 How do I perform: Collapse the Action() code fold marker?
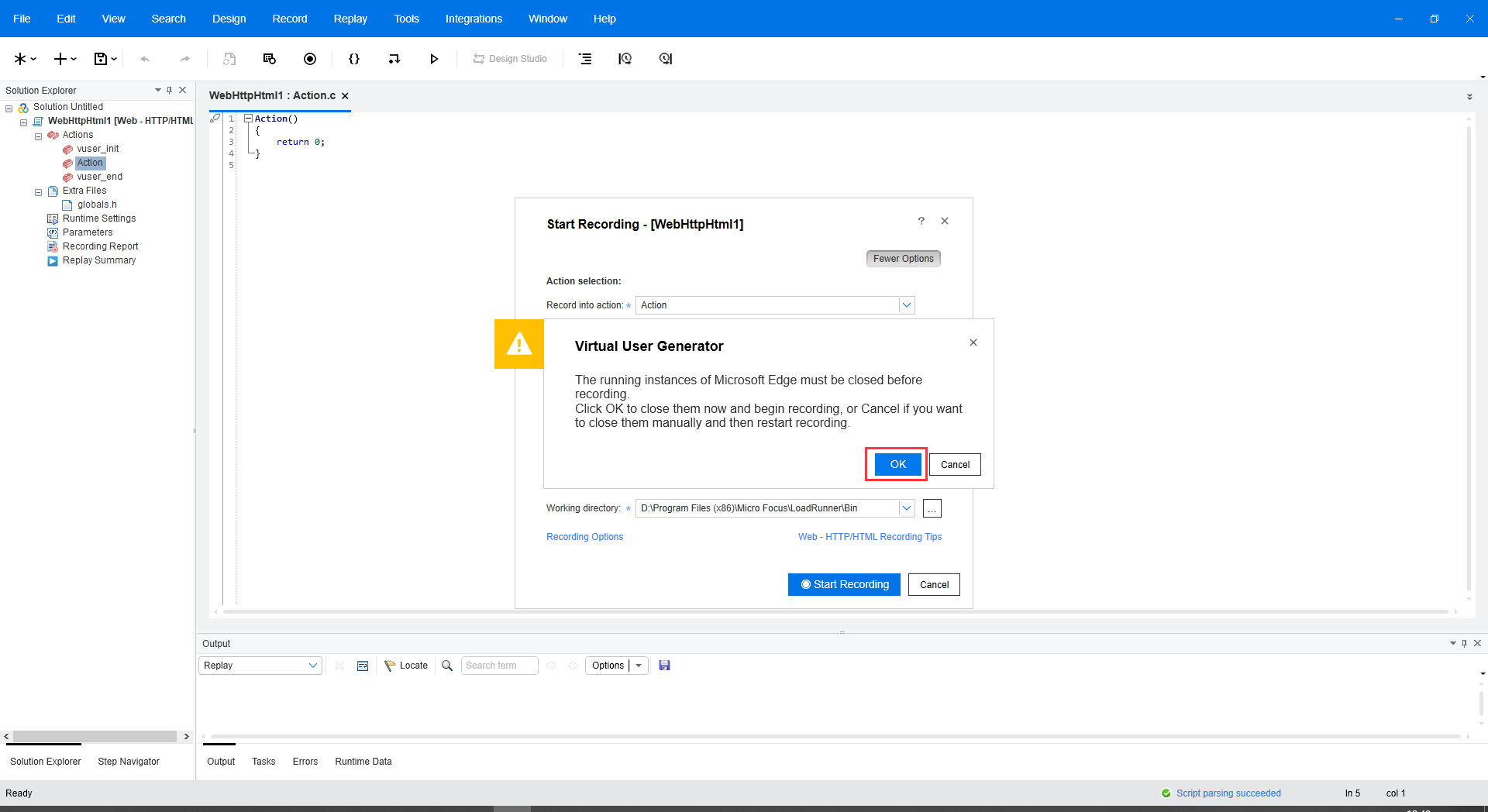pos(248,119)
